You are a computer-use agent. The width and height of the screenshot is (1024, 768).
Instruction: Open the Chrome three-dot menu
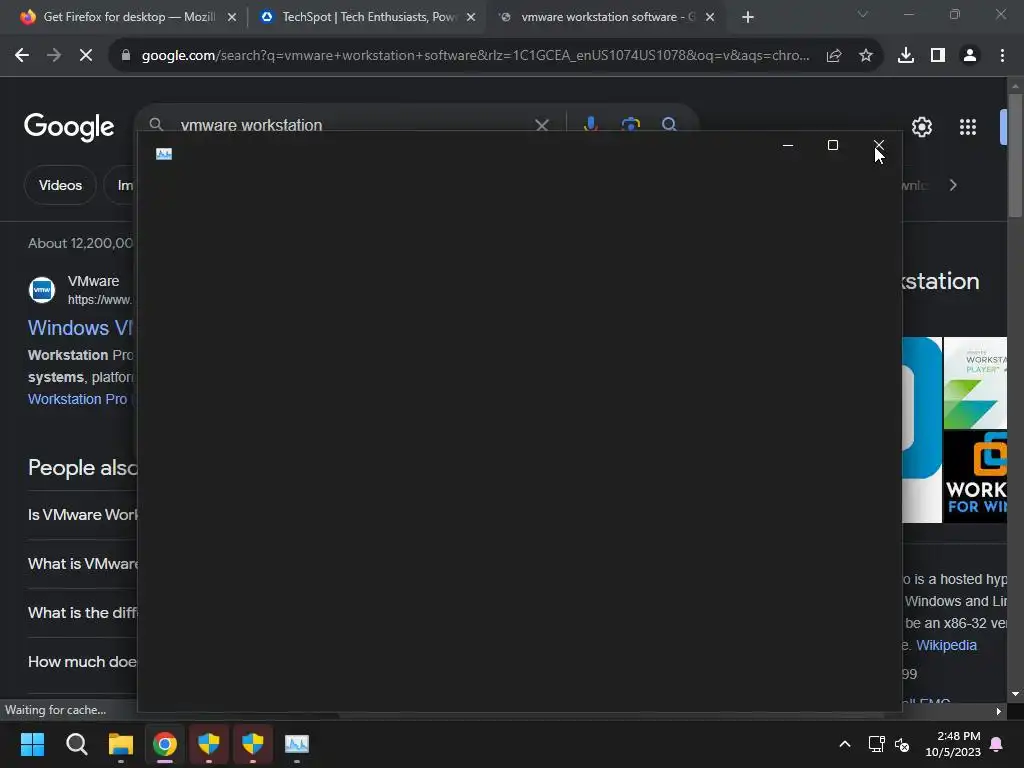[1002, 56]
